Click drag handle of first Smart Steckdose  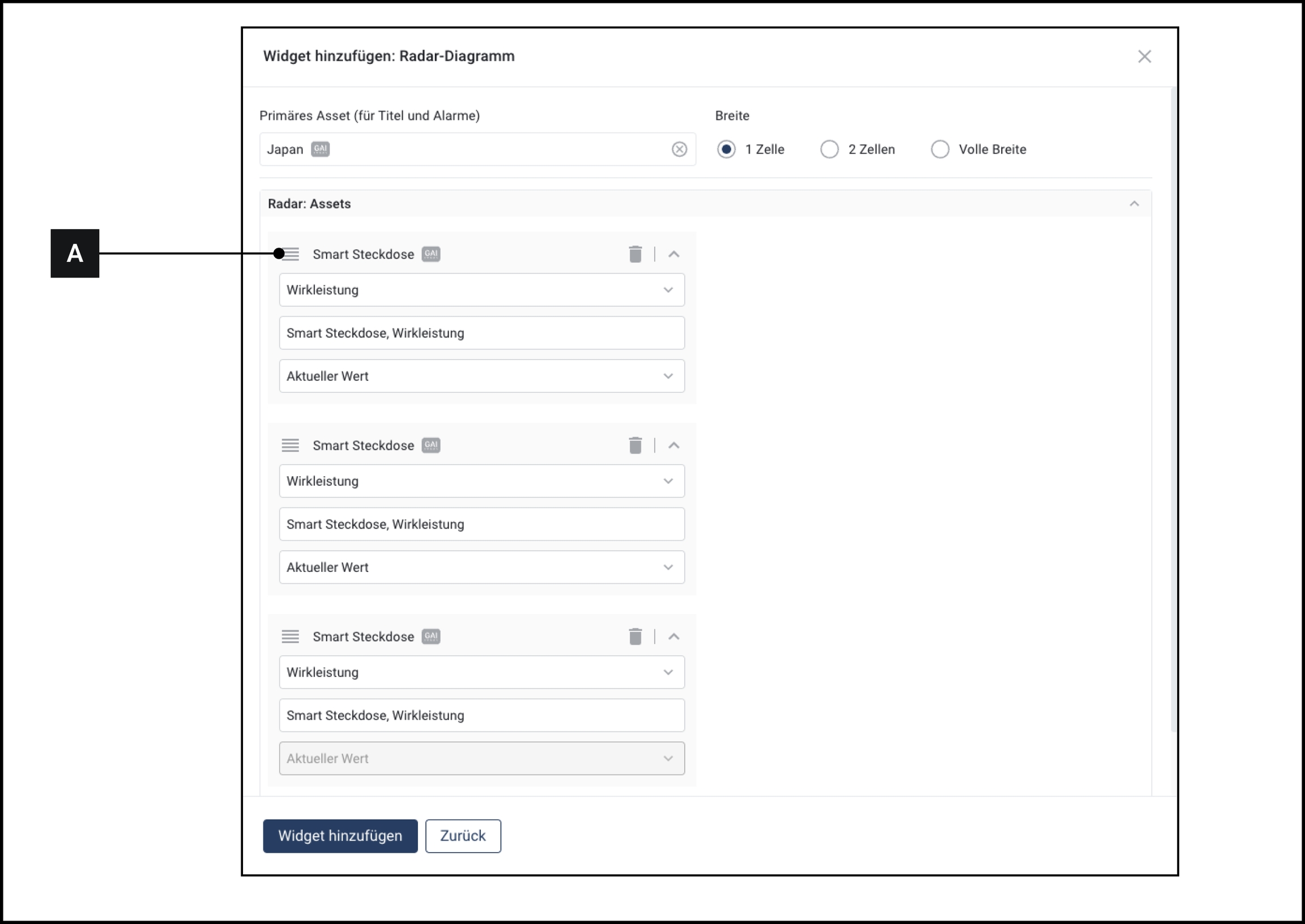[291, 254]
